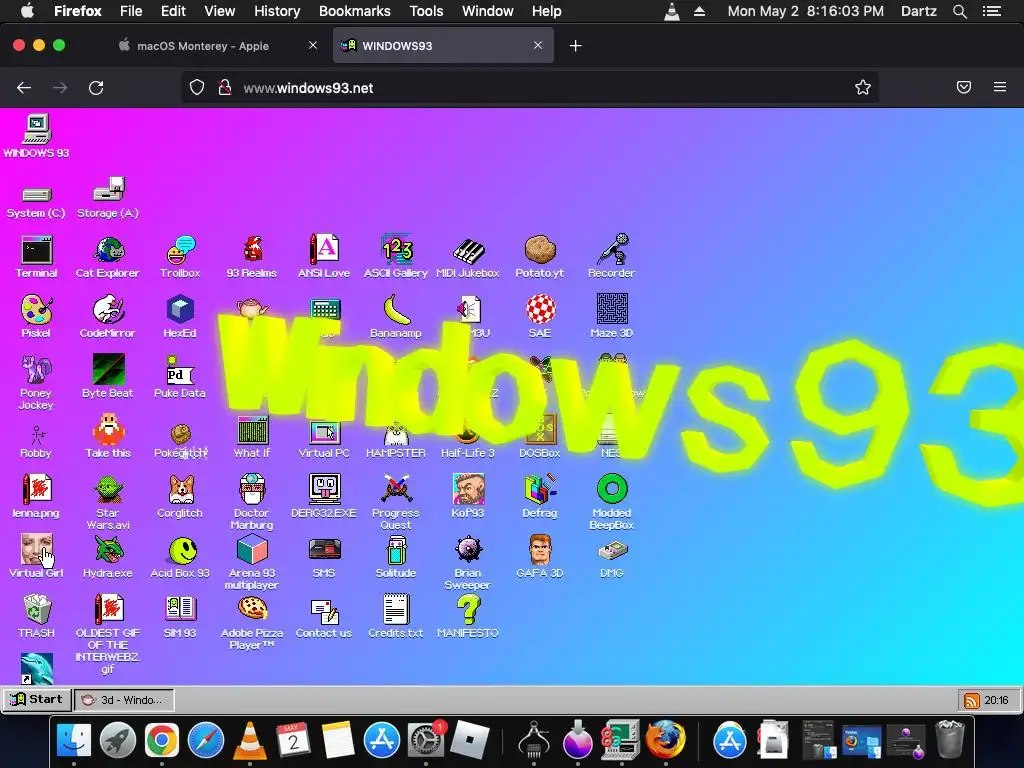Open Adobe Pizza Player icon
The height and width of the screenshot is (768, 1024).
pyautogui.click(x=252, y=622)
